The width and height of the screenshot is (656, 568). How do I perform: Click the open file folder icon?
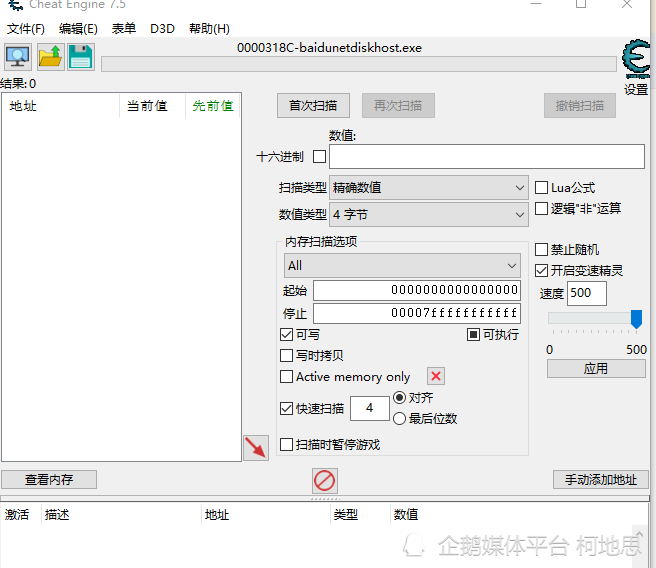click(50, 57)
